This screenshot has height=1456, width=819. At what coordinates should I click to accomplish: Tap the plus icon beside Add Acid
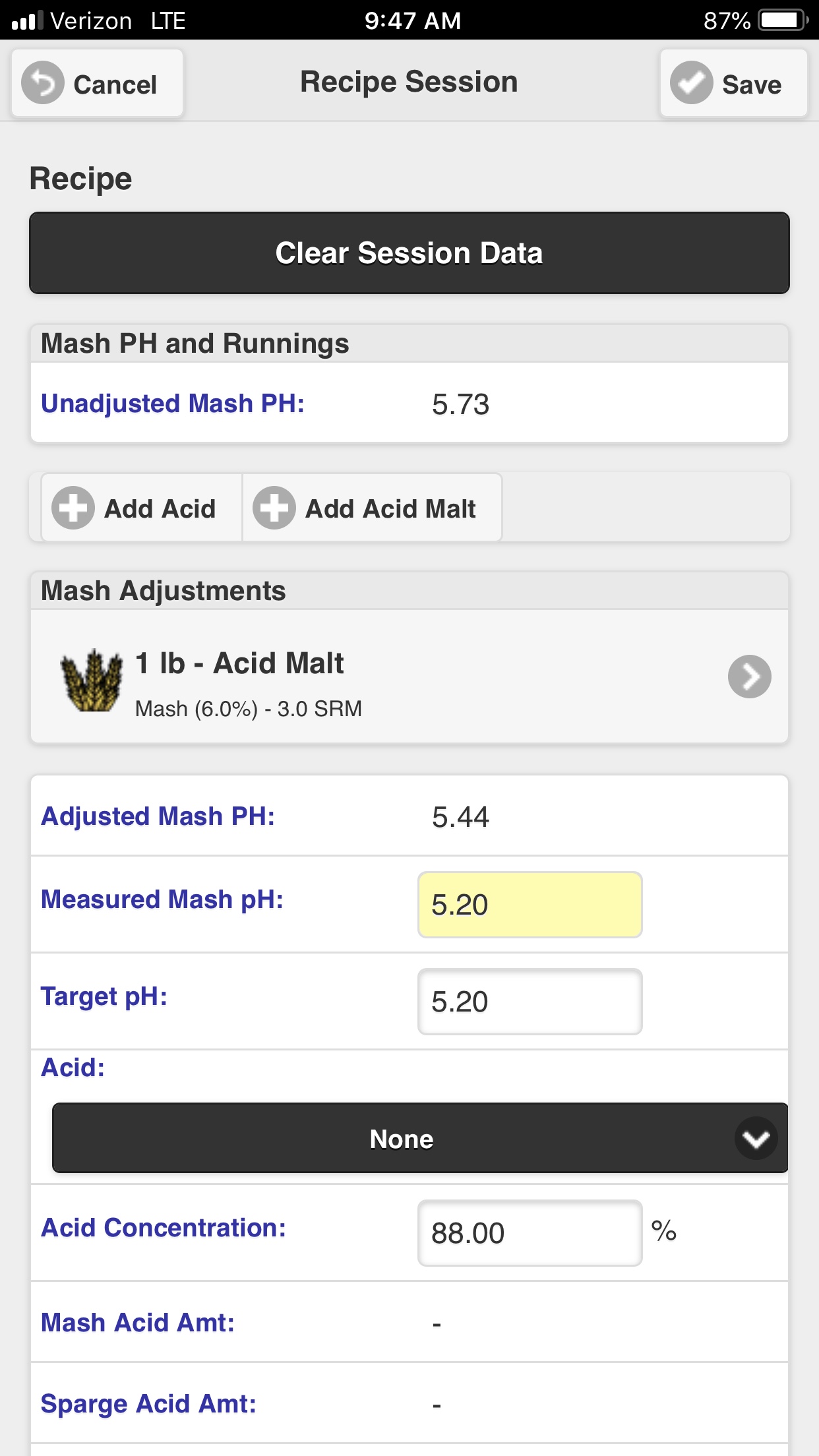point(73,508)
